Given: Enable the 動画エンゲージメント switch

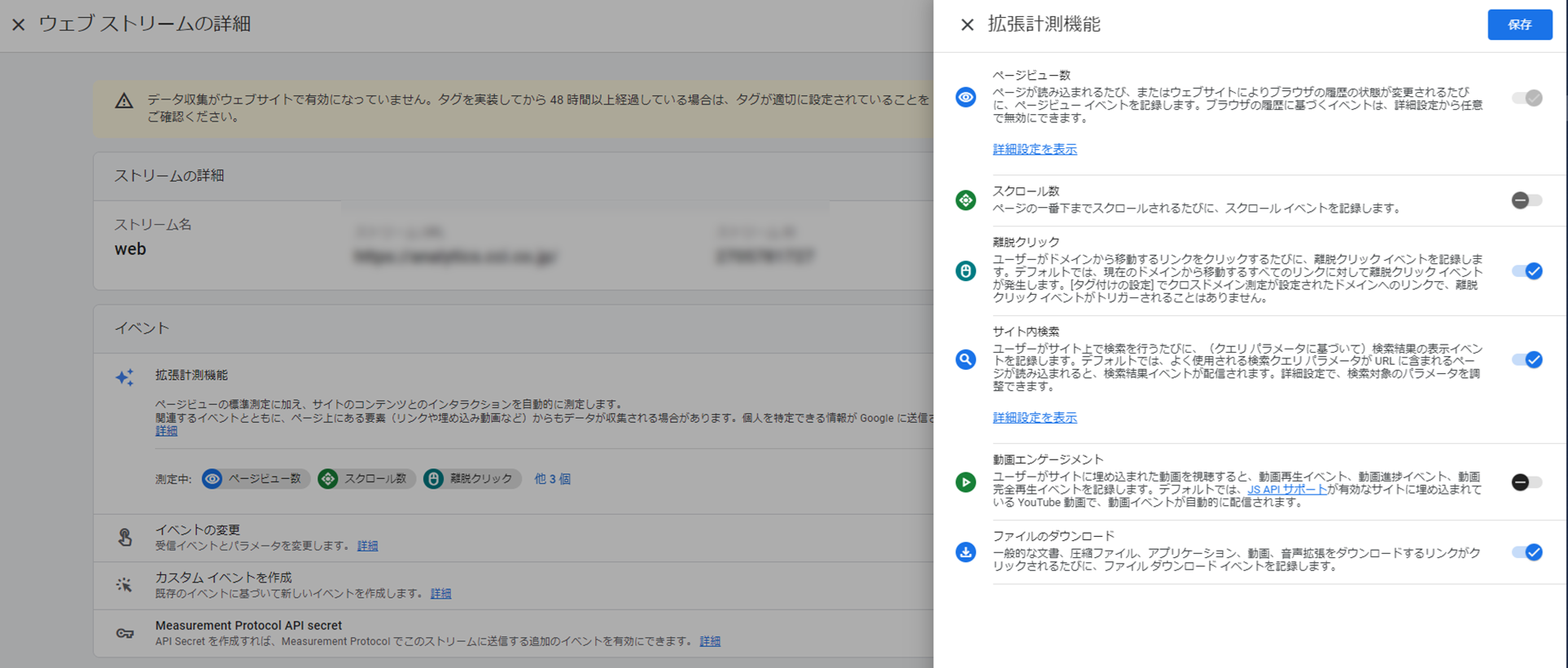Looking at the screenshot, I should 1526,482.
